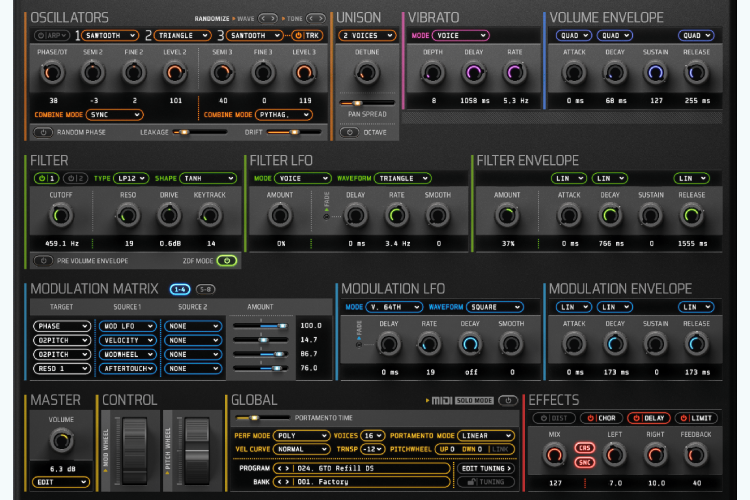Open the Filter Shape Tanh dropdown
Viewport: 750px width, 500px height.
[209, 178]
